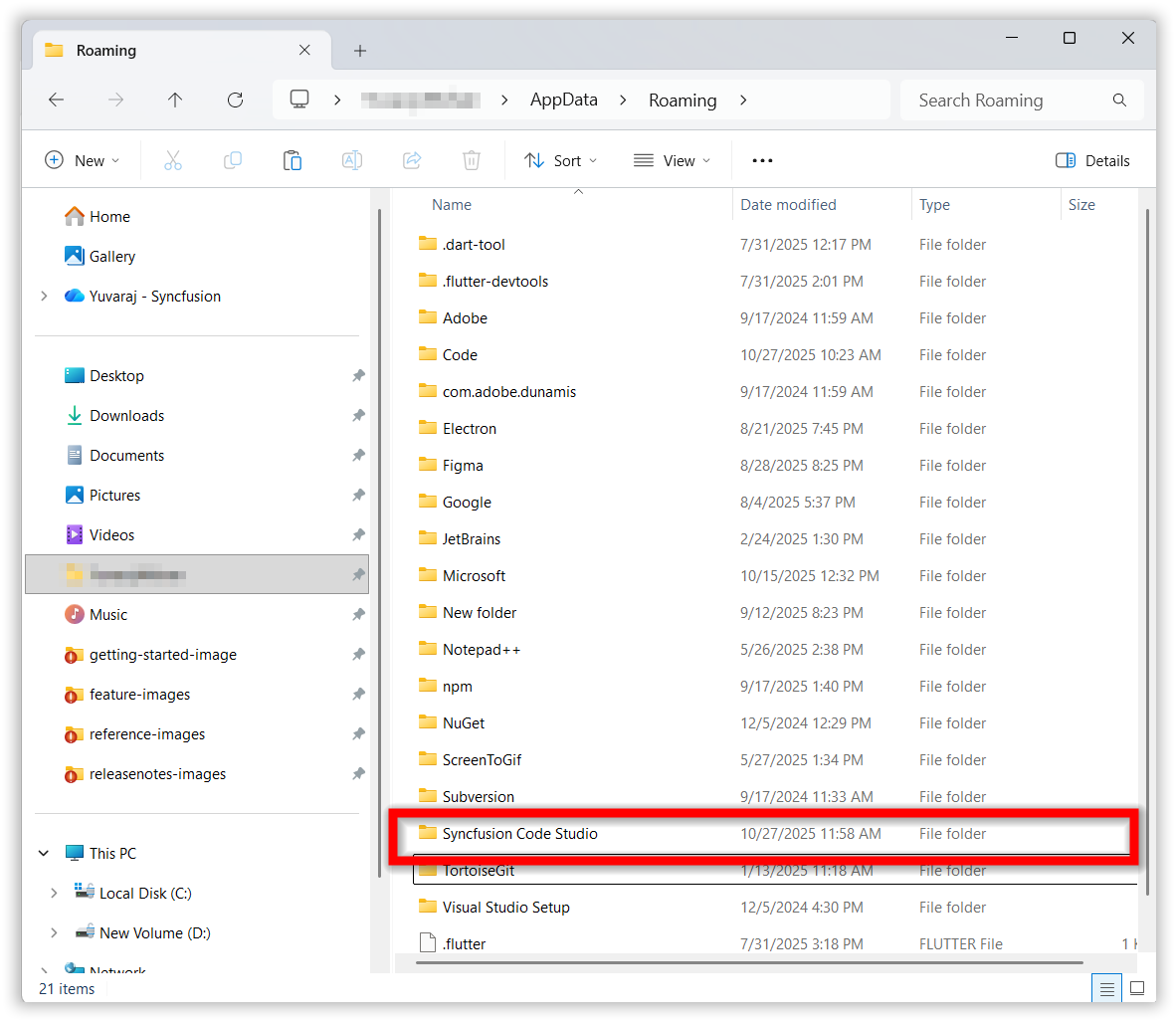Open the View dropdown menu
Screen dimensions: 1176x1022
pos(673,160)
